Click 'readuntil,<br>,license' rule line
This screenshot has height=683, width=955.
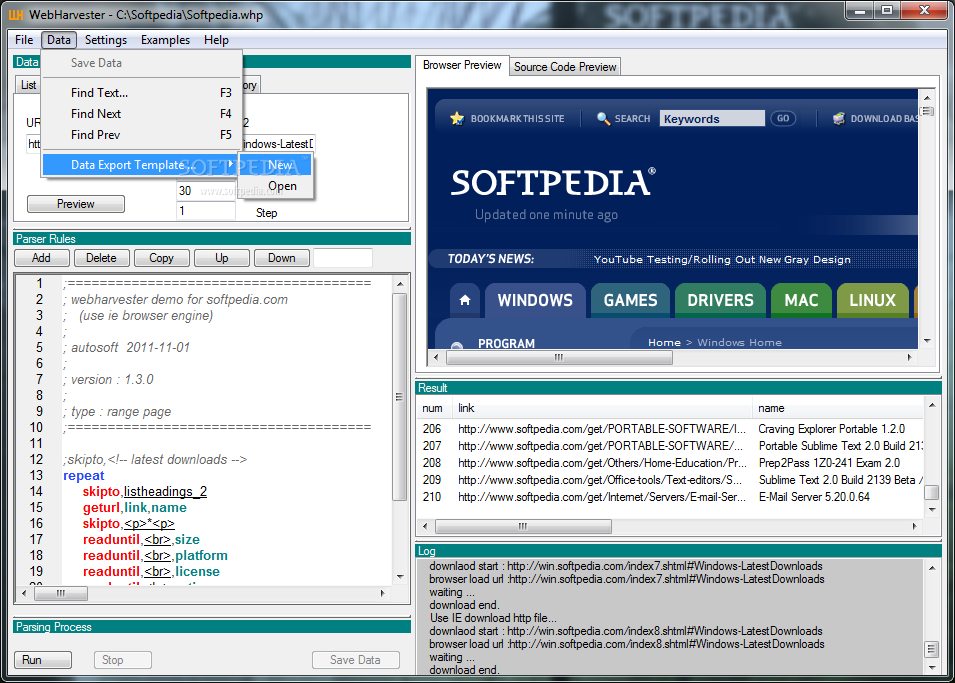151,572
